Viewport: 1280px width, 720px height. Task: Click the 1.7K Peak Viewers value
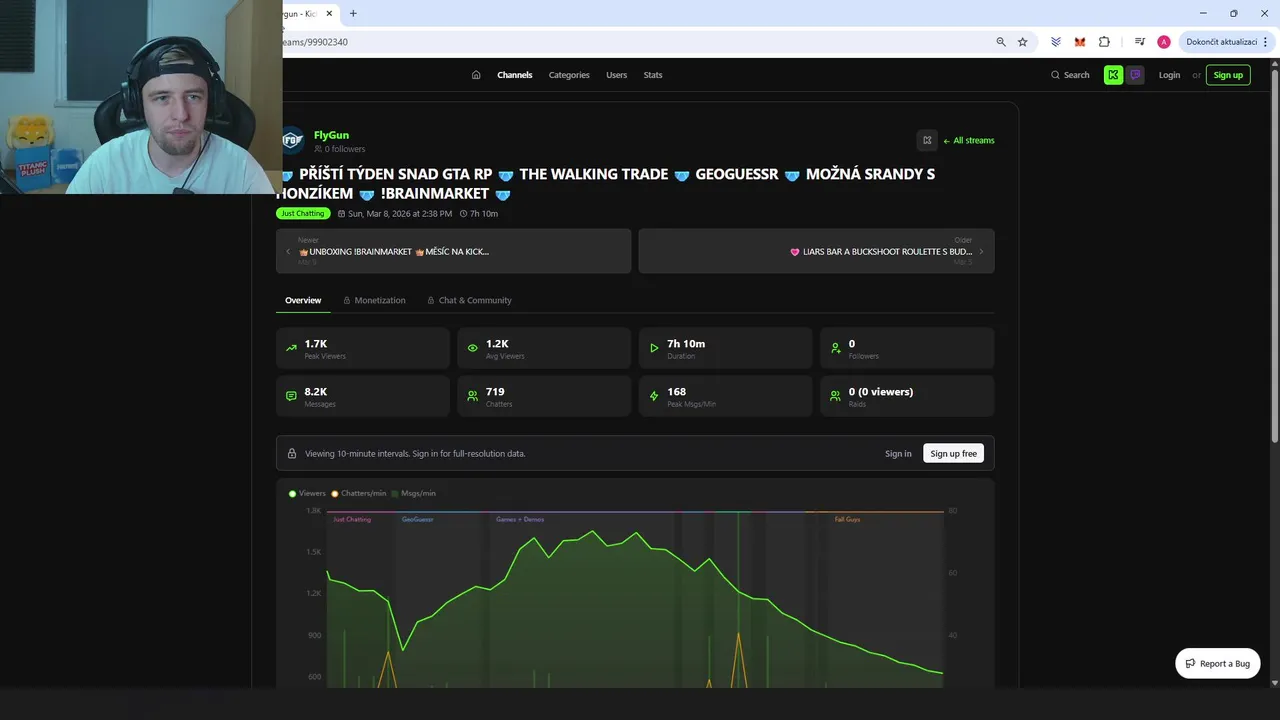(316, 343)
